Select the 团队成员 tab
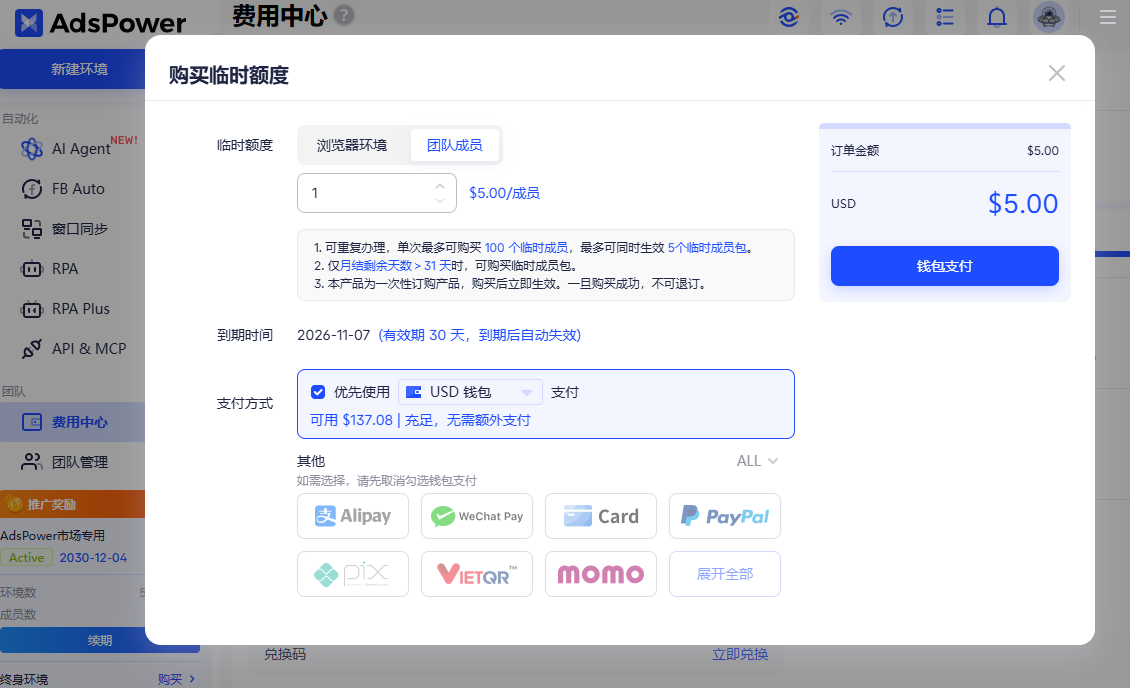The width and height of the screenshot is (1130, 688). point(455,145)
